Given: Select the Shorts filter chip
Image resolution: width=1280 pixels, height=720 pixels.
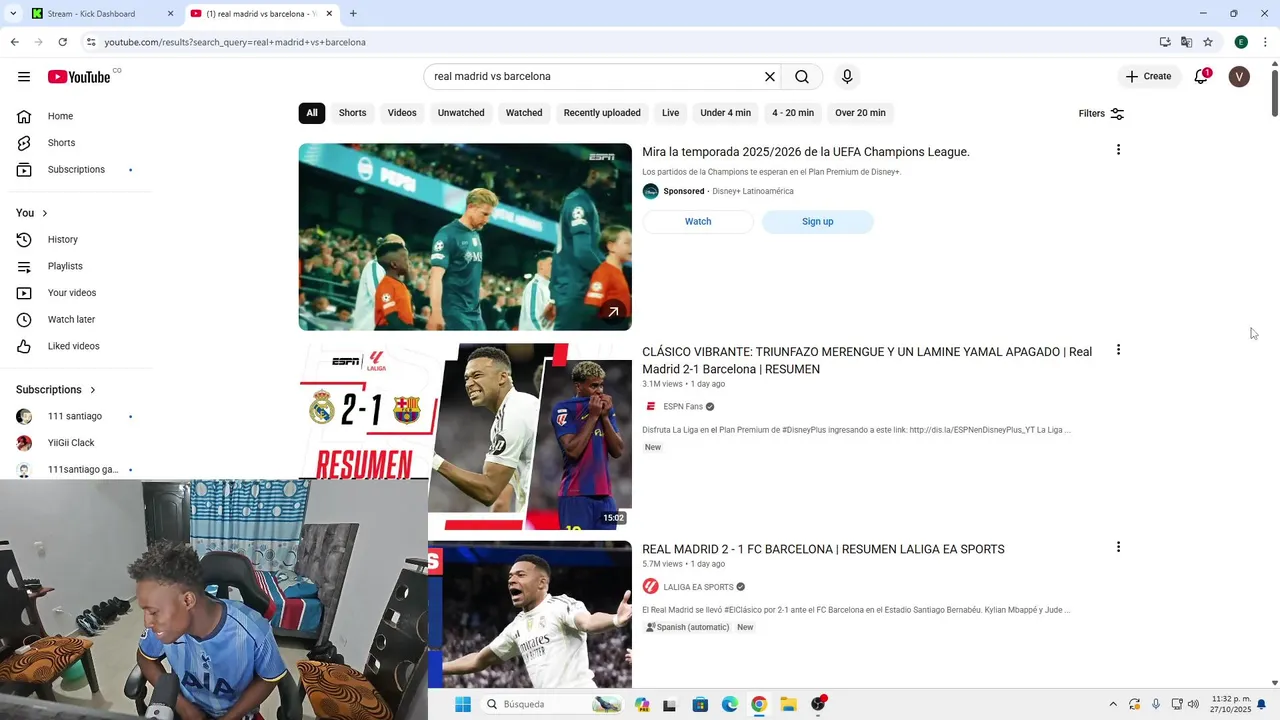Looking at the screenshot, I should point(352,113).
